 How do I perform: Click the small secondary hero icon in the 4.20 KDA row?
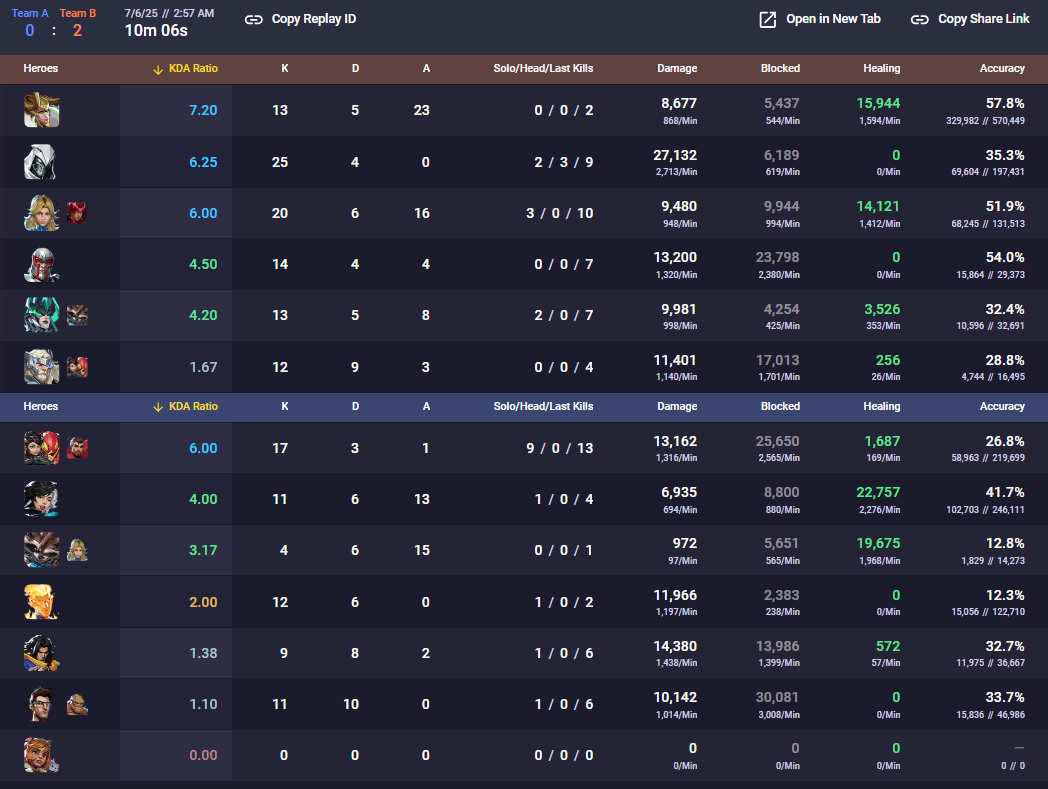point(77,316)
